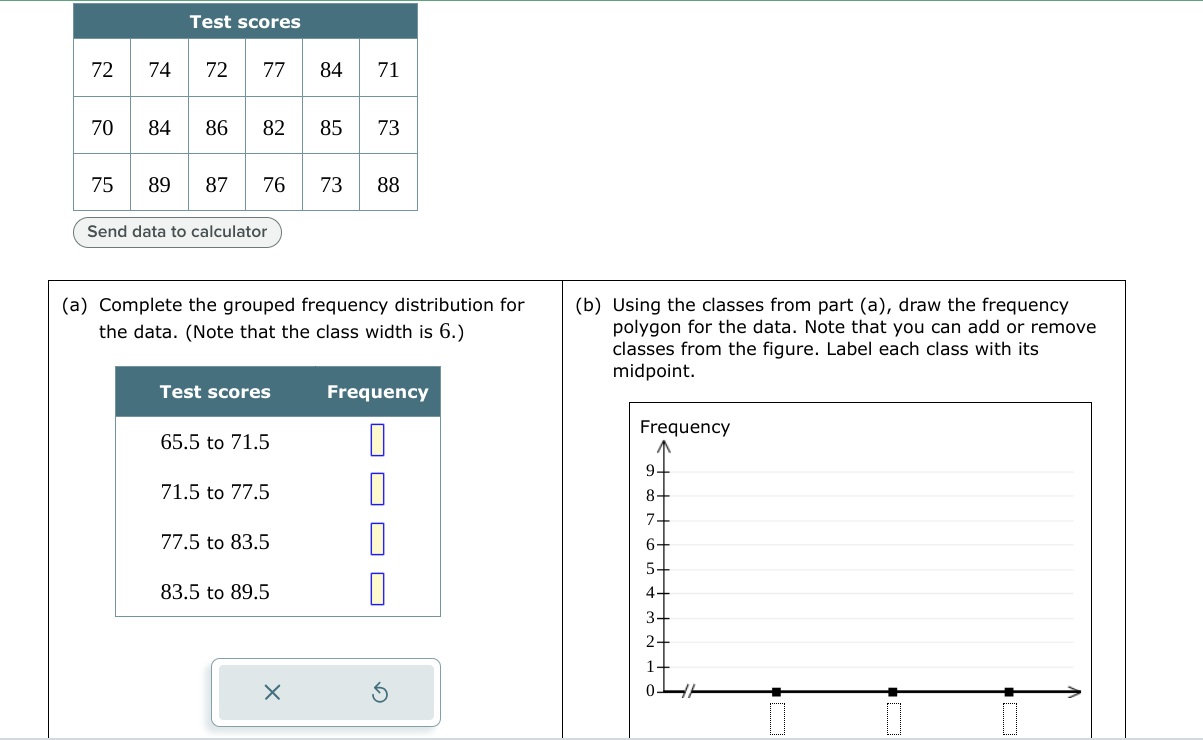Click the frequency field for 77.5 to 83.5

375,541
